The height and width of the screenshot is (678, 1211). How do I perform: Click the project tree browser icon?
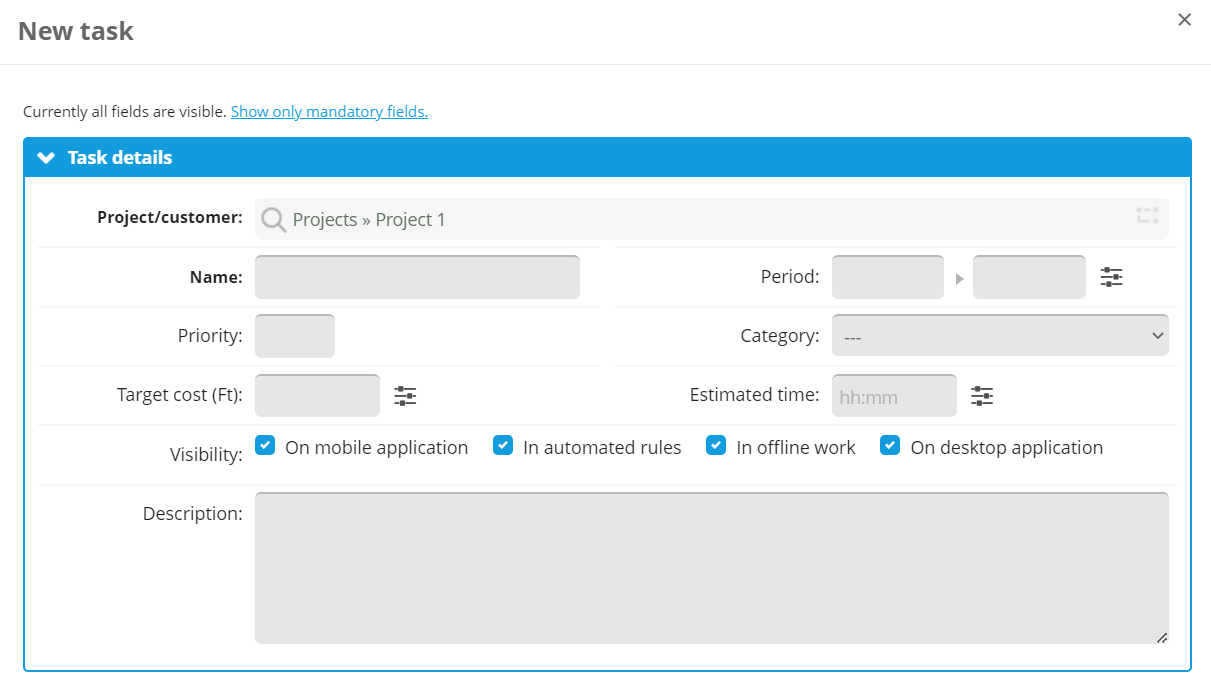click(x=1146, y=216)
